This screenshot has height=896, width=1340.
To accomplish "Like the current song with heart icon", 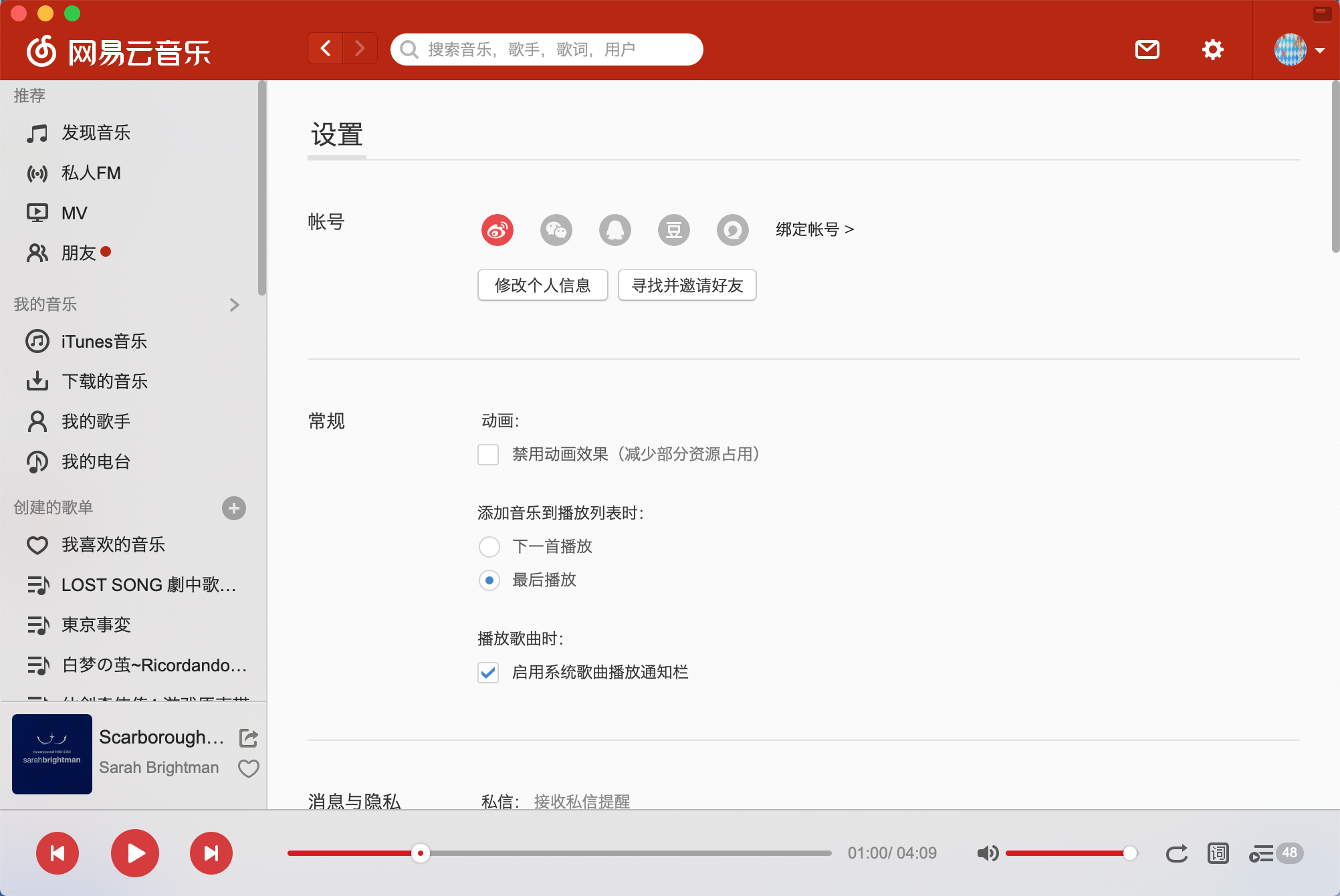I will point(249,769).
